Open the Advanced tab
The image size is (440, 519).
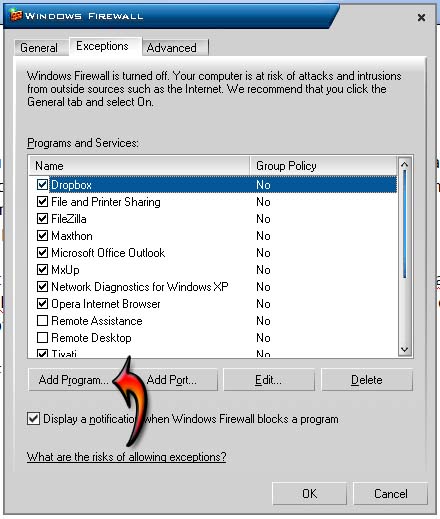pyautogui.click(x=172, y=48)
